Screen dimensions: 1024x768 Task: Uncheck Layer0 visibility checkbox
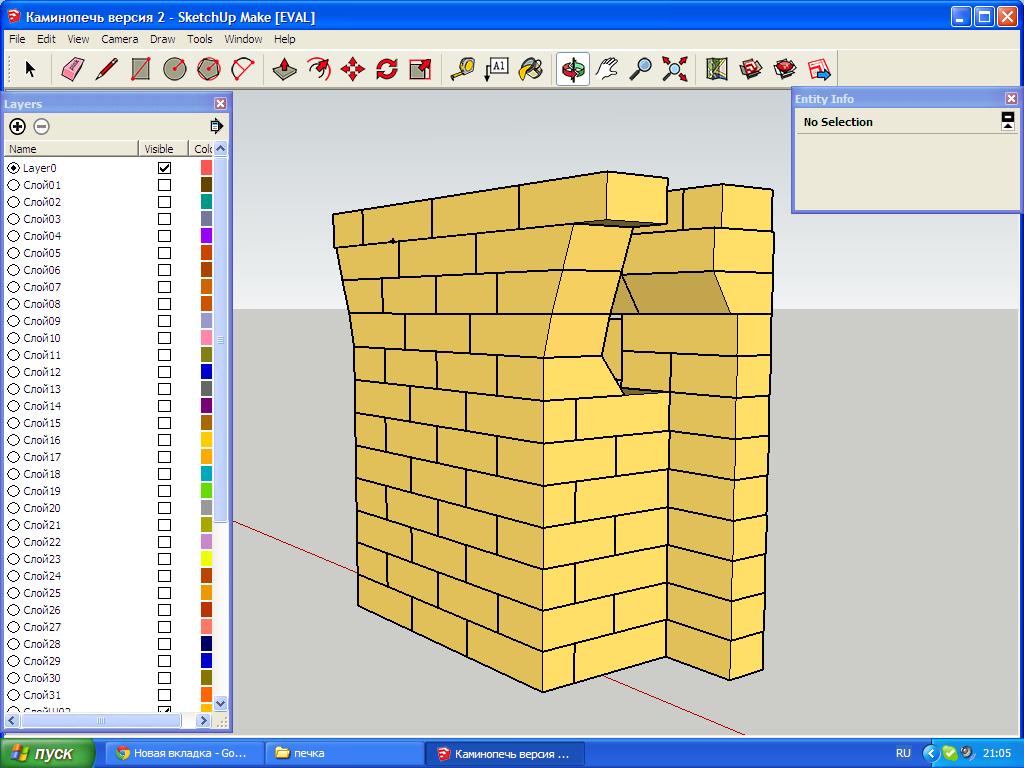[164, 168]
